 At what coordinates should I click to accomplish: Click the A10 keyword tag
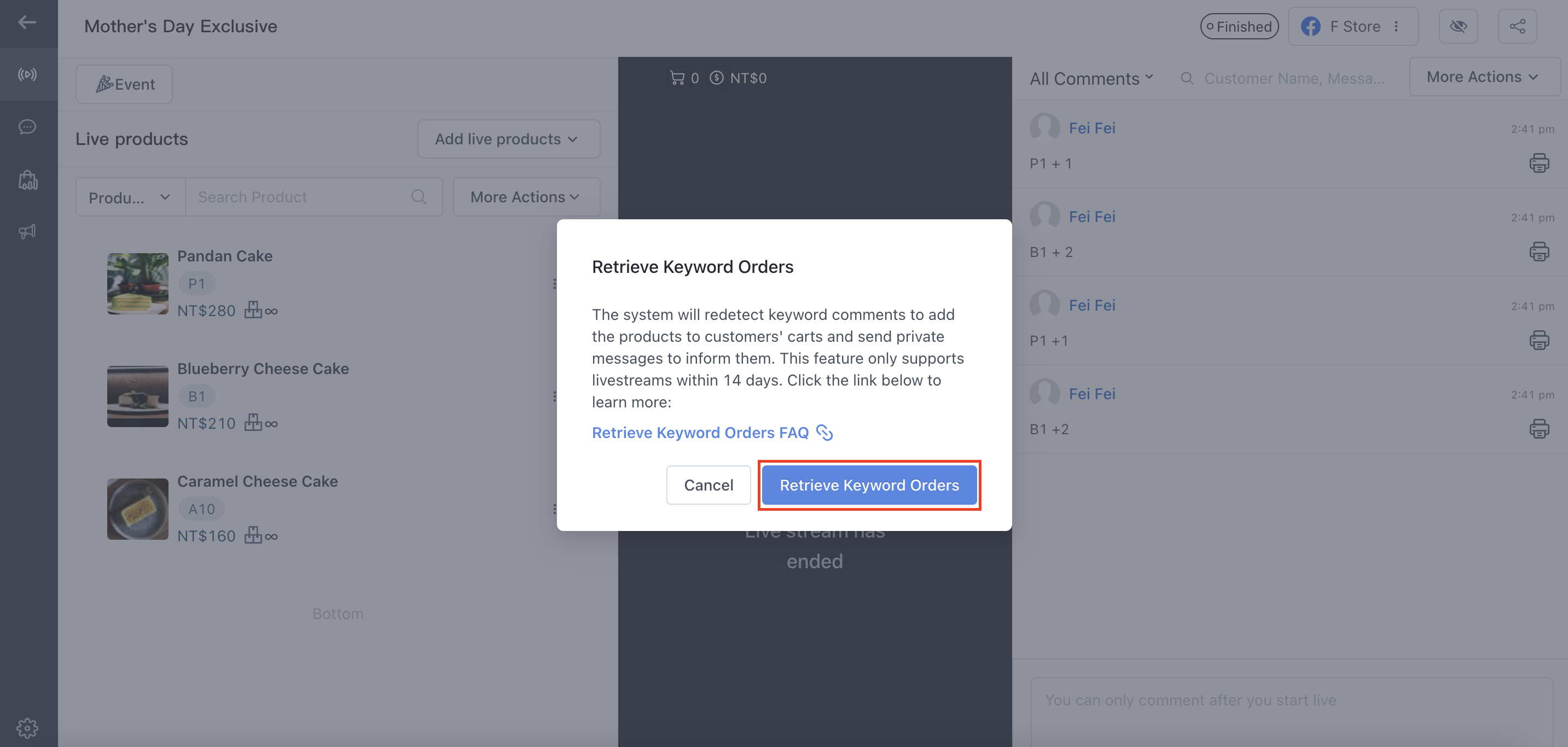click(x=201, y=509)
